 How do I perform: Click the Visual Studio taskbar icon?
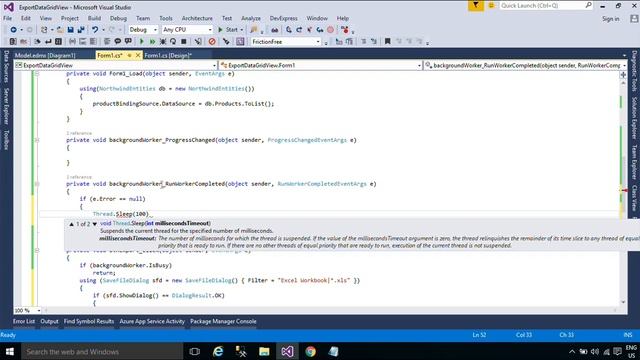[287, 351]
